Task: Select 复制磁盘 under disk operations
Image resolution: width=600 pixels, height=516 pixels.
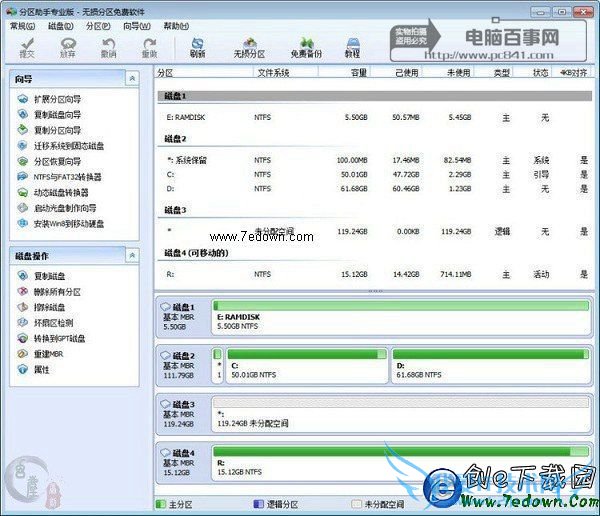Action: 41,276
